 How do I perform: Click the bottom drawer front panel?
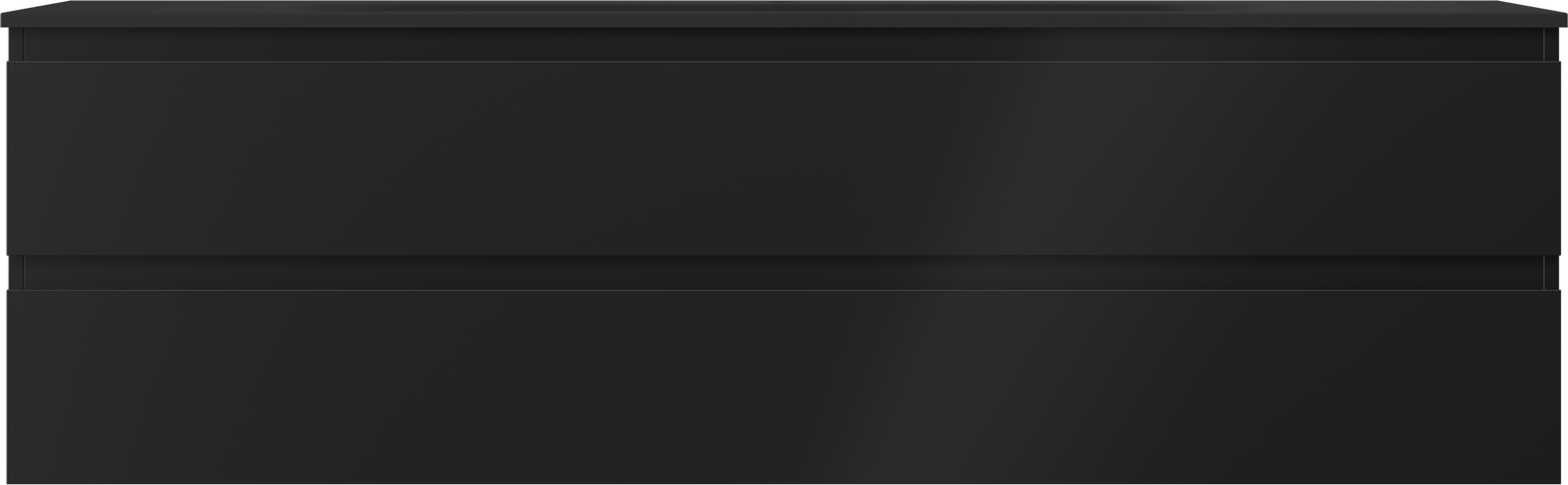[x=784, y=386]
